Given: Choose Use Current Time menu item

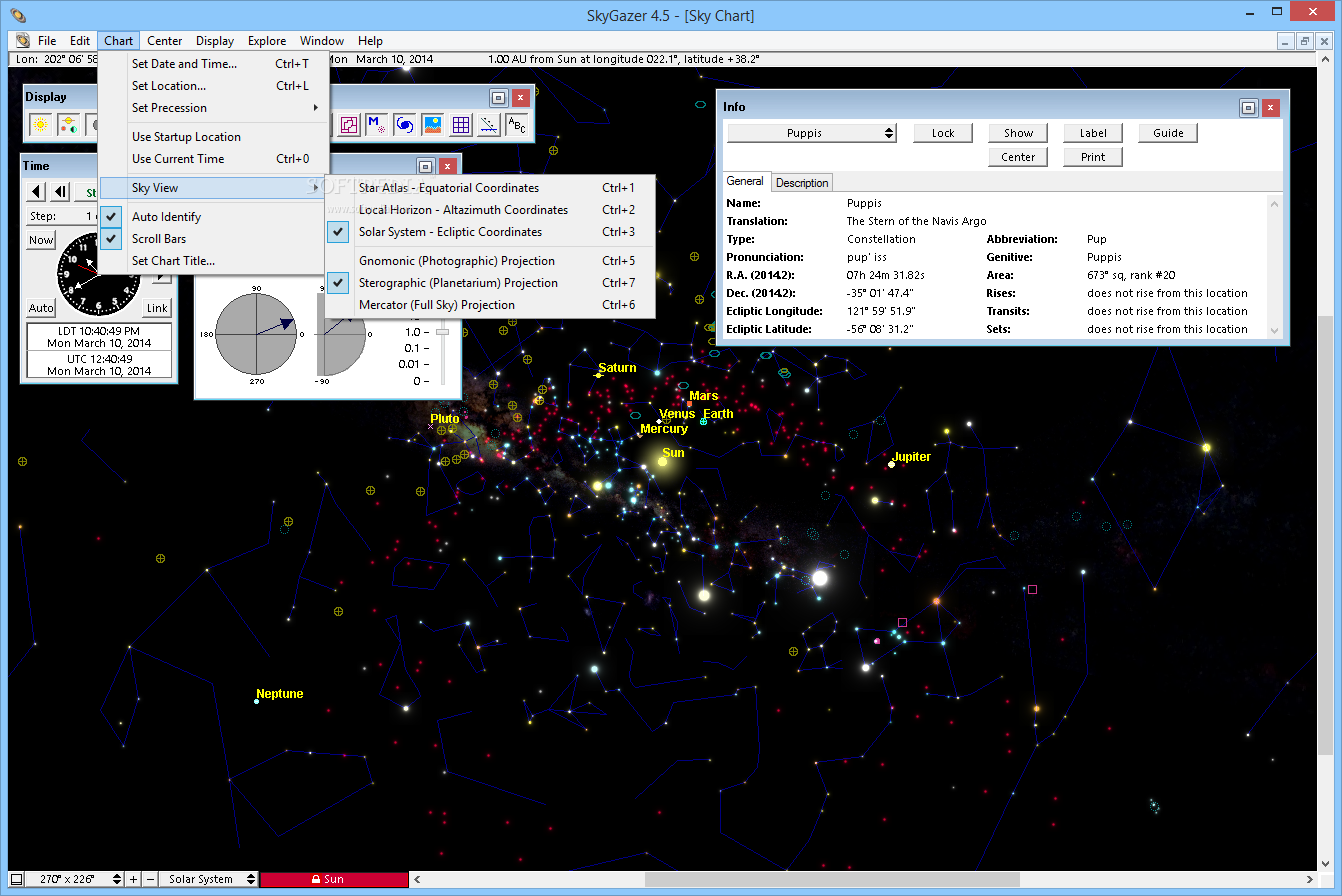Looking at the screenshot, I should click(214, 159).
